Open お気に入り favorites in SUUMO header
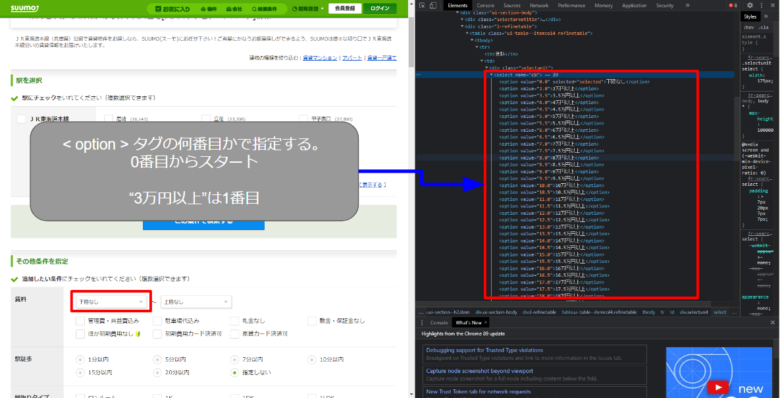The height and width of the screenshot is (398, 780). tap(172, 9)
